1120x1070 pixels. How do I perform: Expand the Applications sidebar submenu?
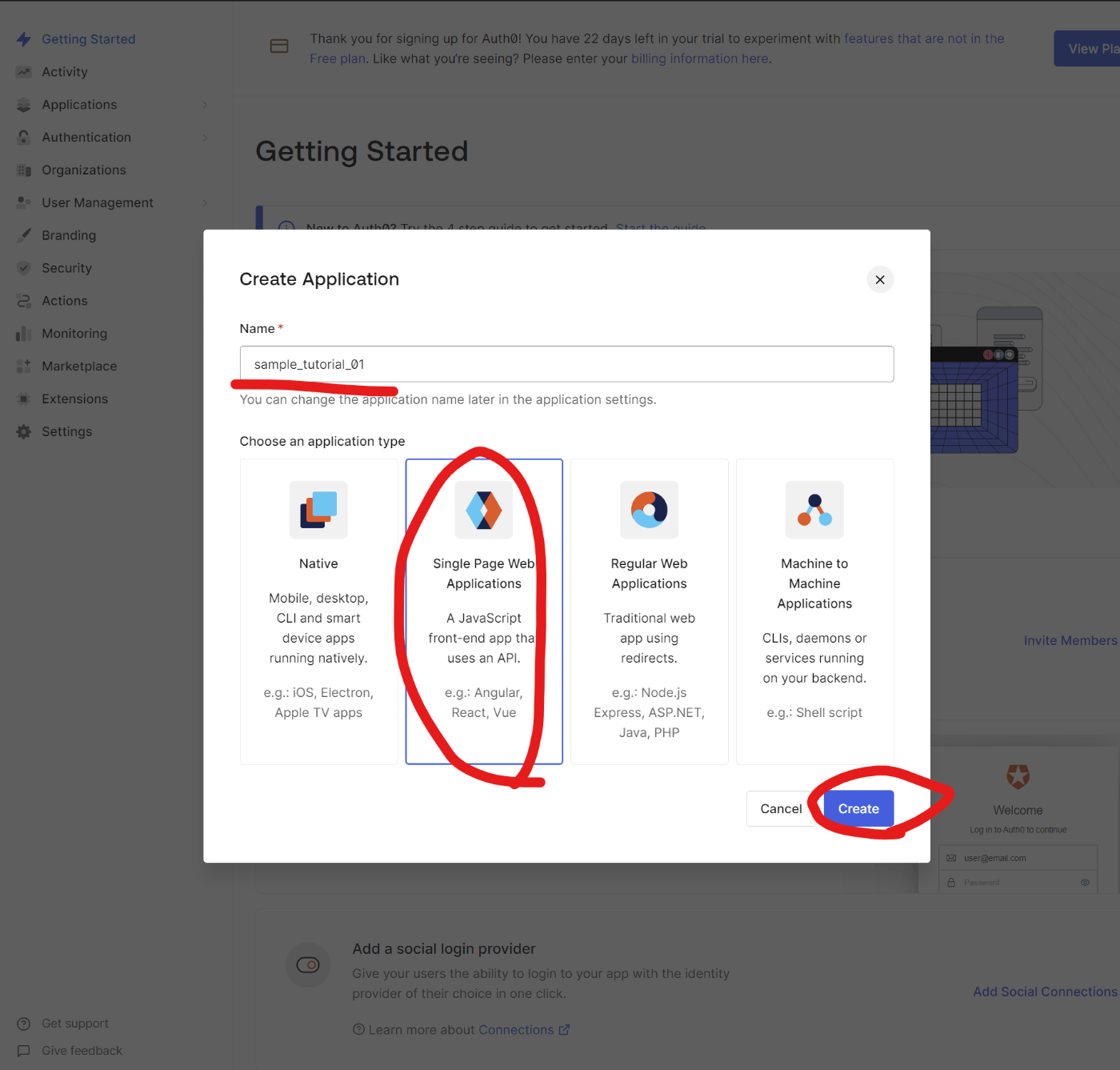coord(205,105)
